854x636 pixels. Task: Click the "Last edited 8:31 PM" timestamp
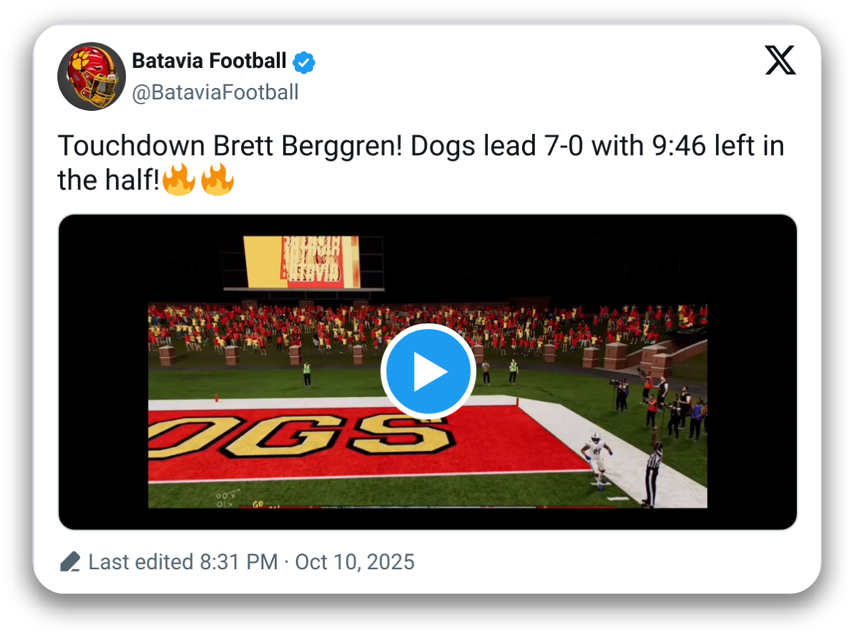tap(183, 562)
